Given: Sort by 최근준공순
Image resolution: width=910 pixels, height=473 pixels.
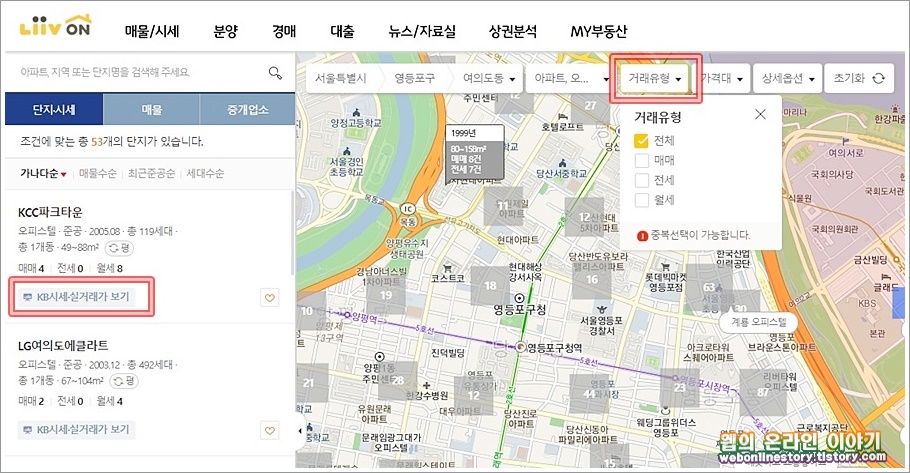Looking at the screenshot, I should pos(151,174).
